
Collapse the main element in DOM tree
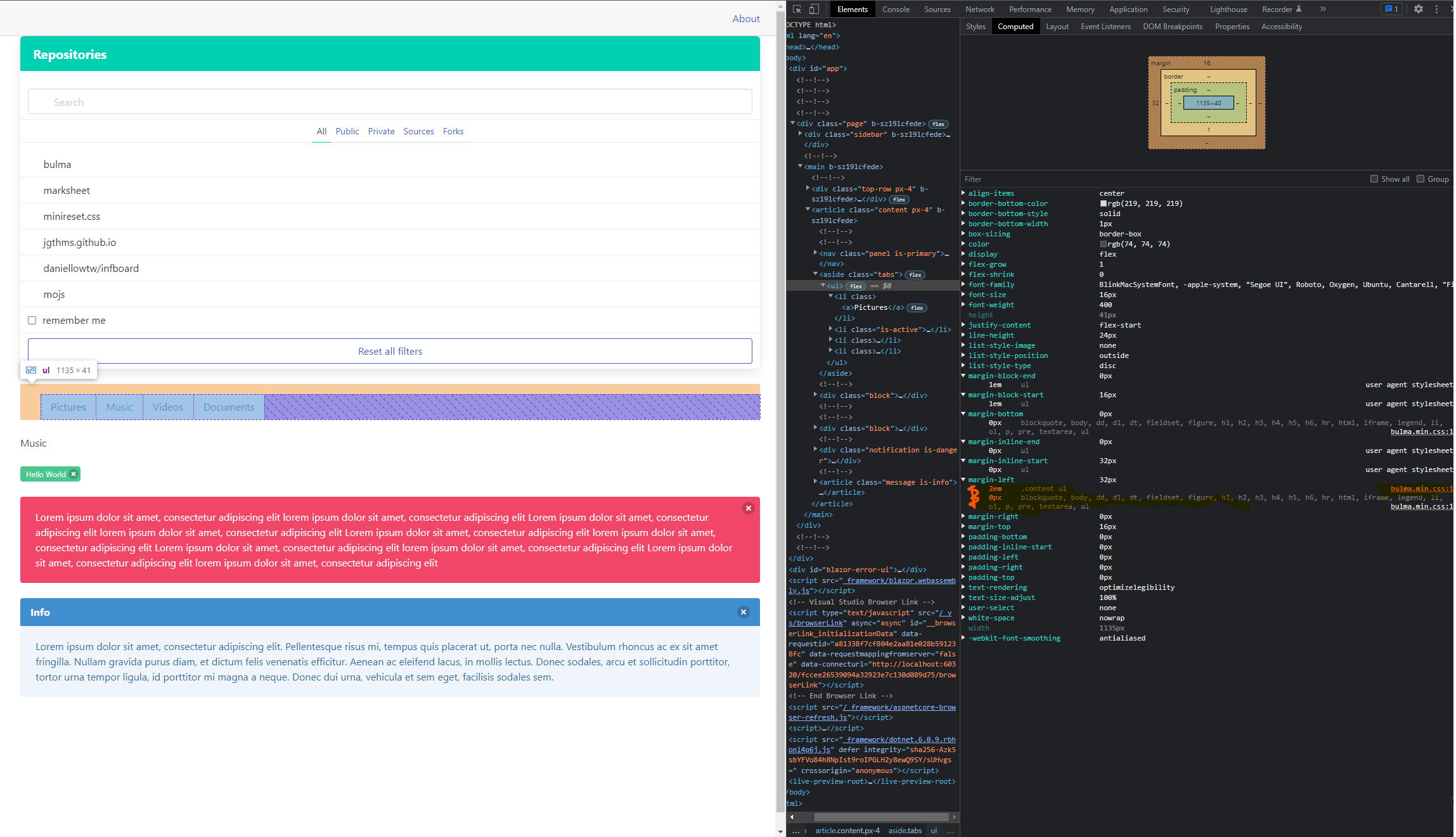coord(800,167)
